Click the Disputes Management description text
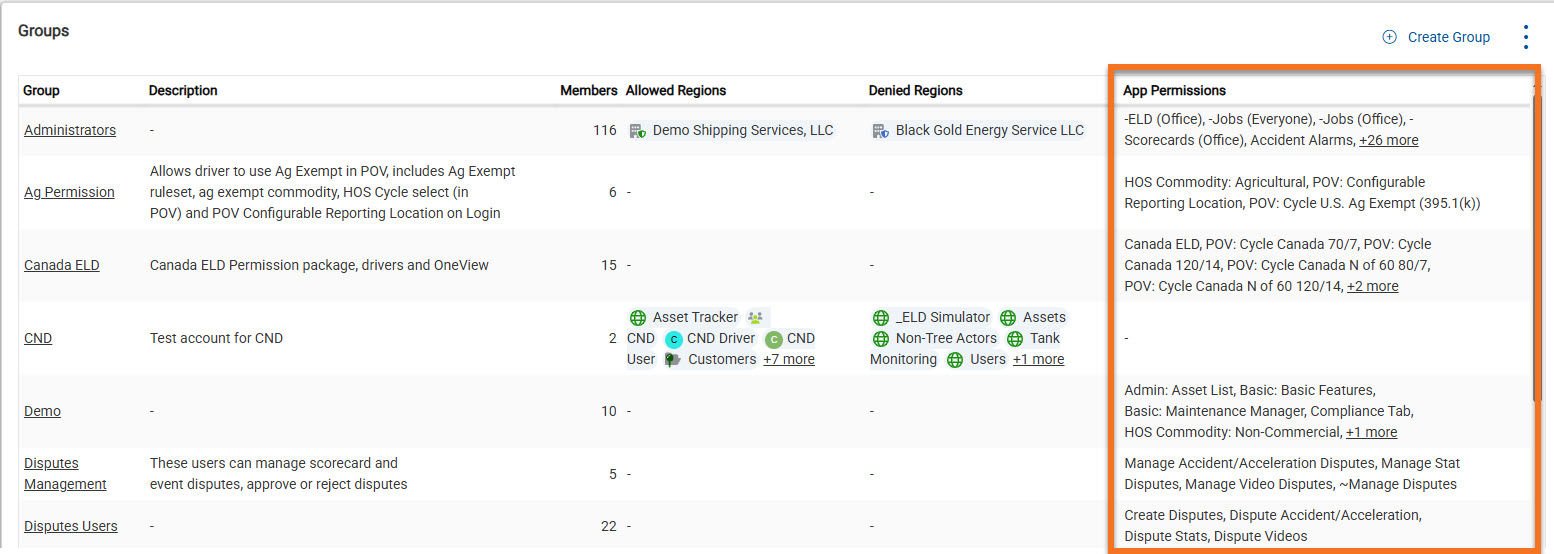Viewport: 1554px width, 554px height. coord(279,473)
